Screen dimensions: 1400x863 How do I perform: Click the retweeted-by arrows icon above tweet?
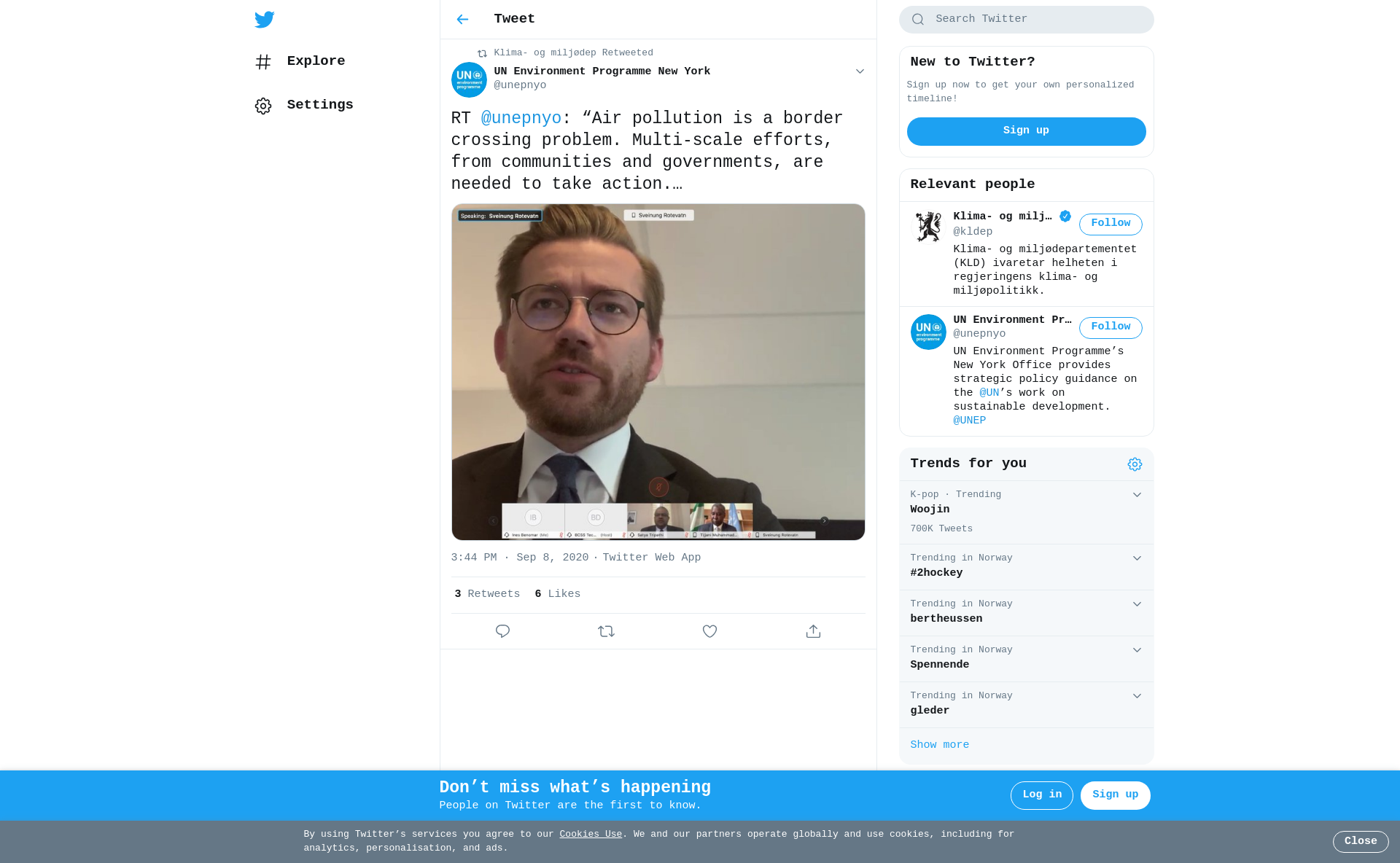tap(482, 53)
